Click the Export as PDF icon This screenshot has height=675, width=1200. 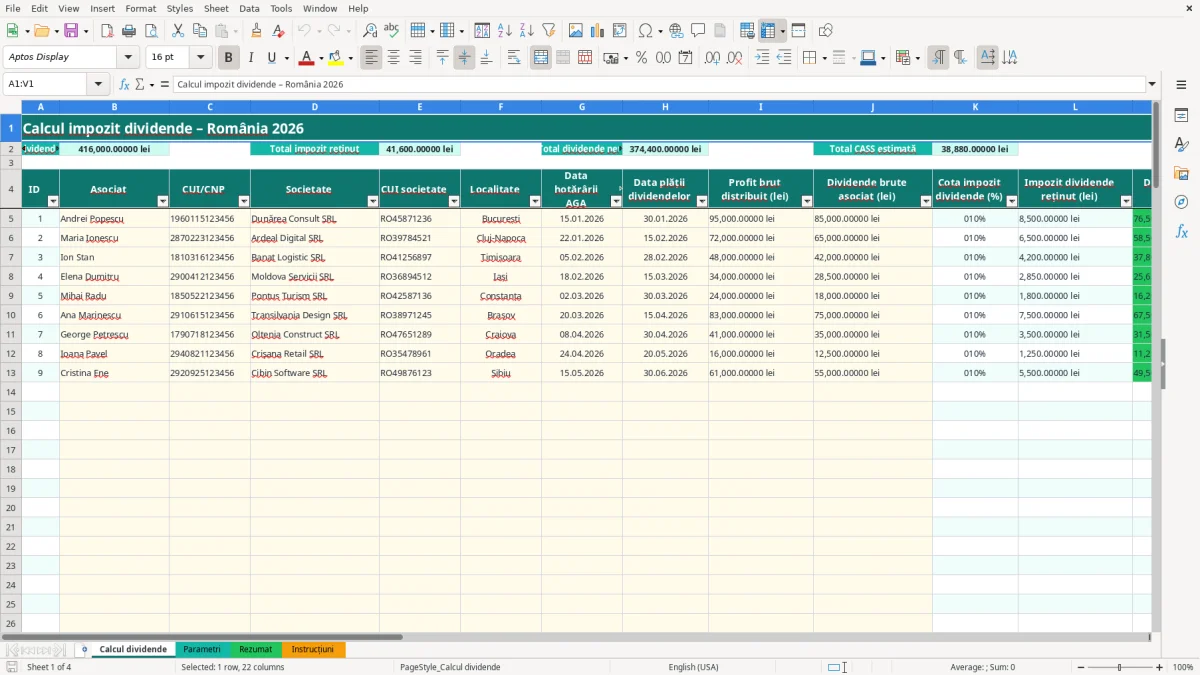[107, 31]
